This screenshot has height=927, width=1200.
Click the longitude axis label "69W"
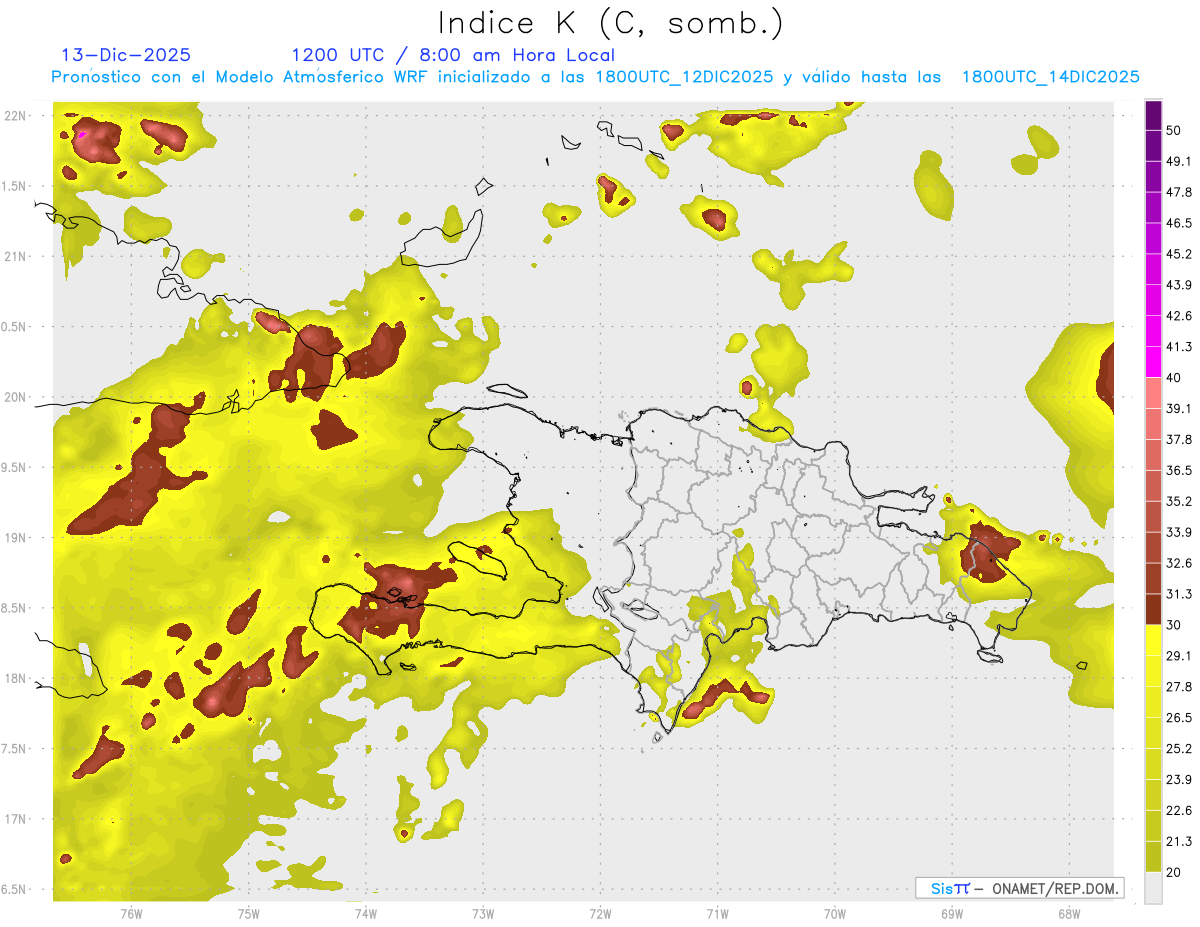point(952,914)
